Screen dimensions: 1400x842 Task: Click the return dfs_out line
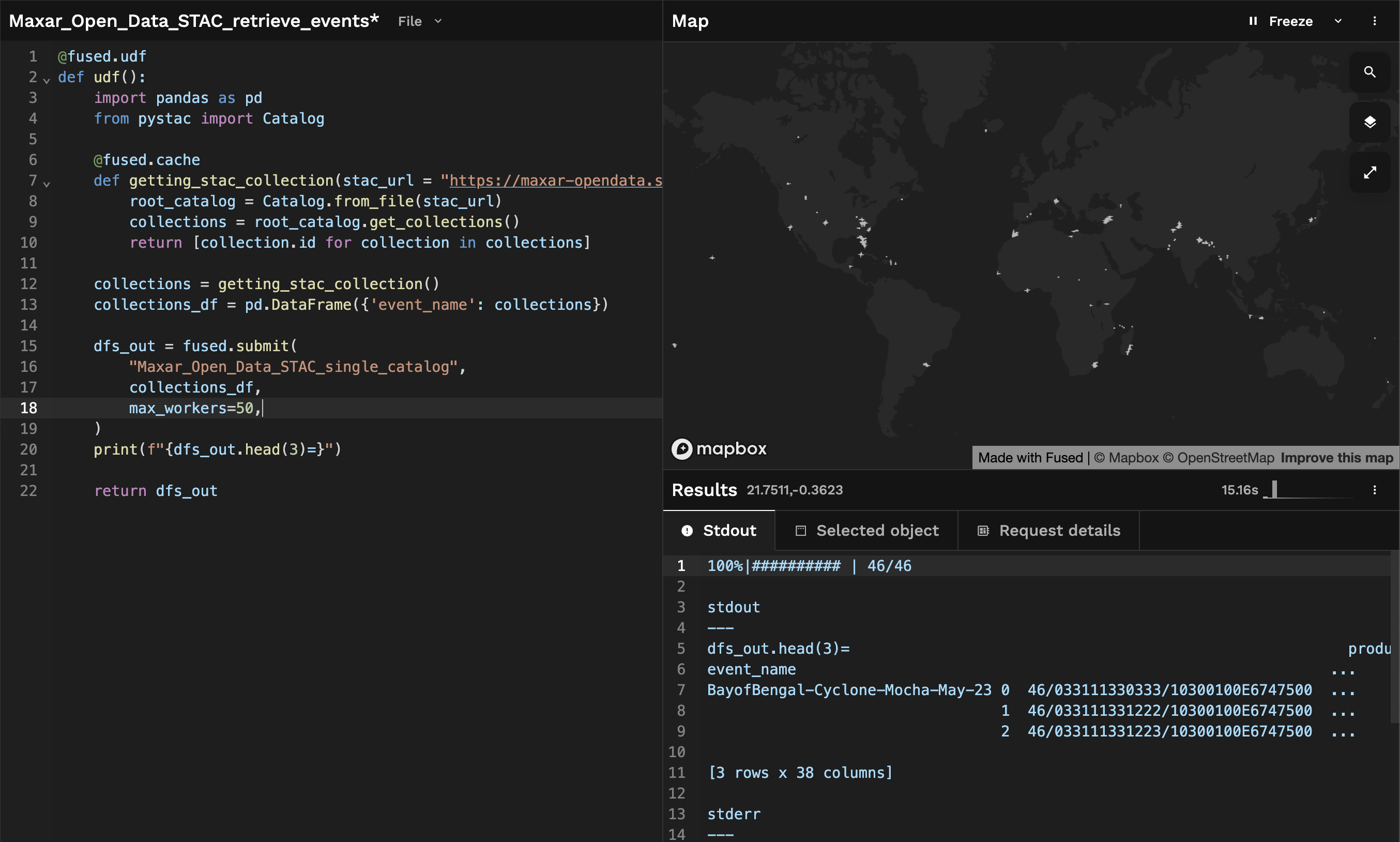click(156, 491)
